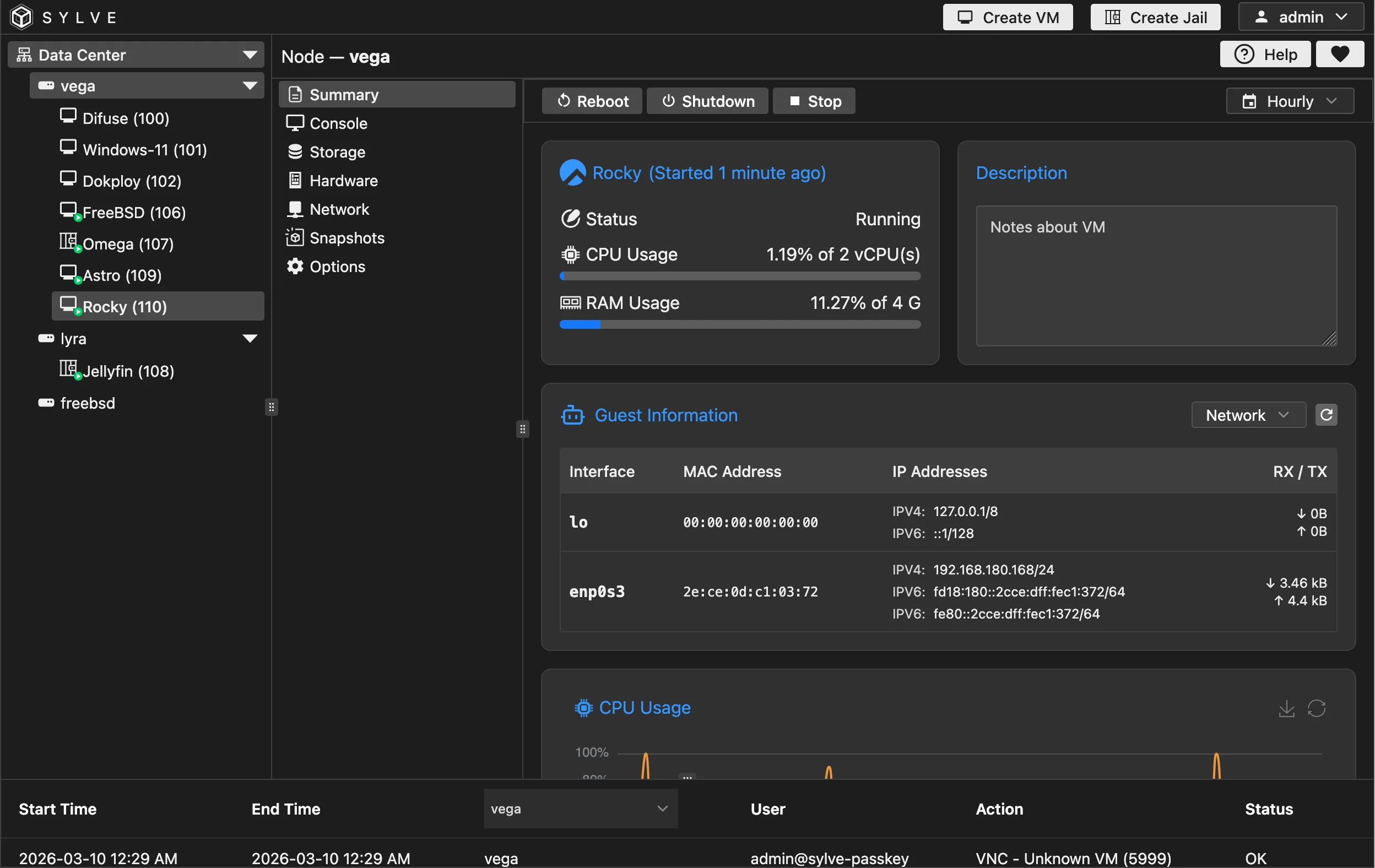The height and width of the screenshot is (868, 1375).
Task: Download the CPU Usage chart
Action: 1286,708
